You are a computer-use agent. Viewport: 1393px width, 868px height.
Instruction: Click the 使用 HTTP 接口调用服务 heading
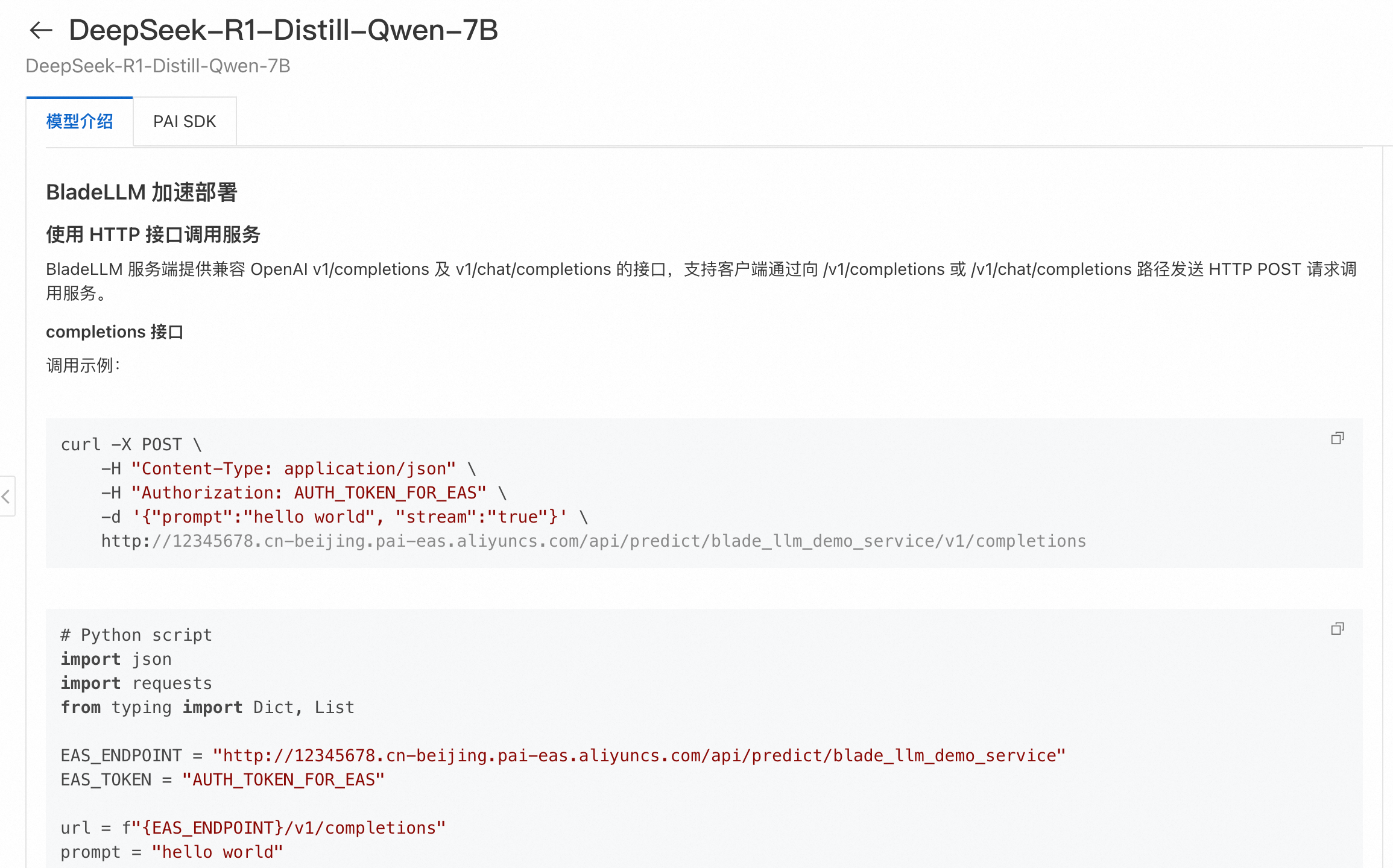click(x=153, y=234)
